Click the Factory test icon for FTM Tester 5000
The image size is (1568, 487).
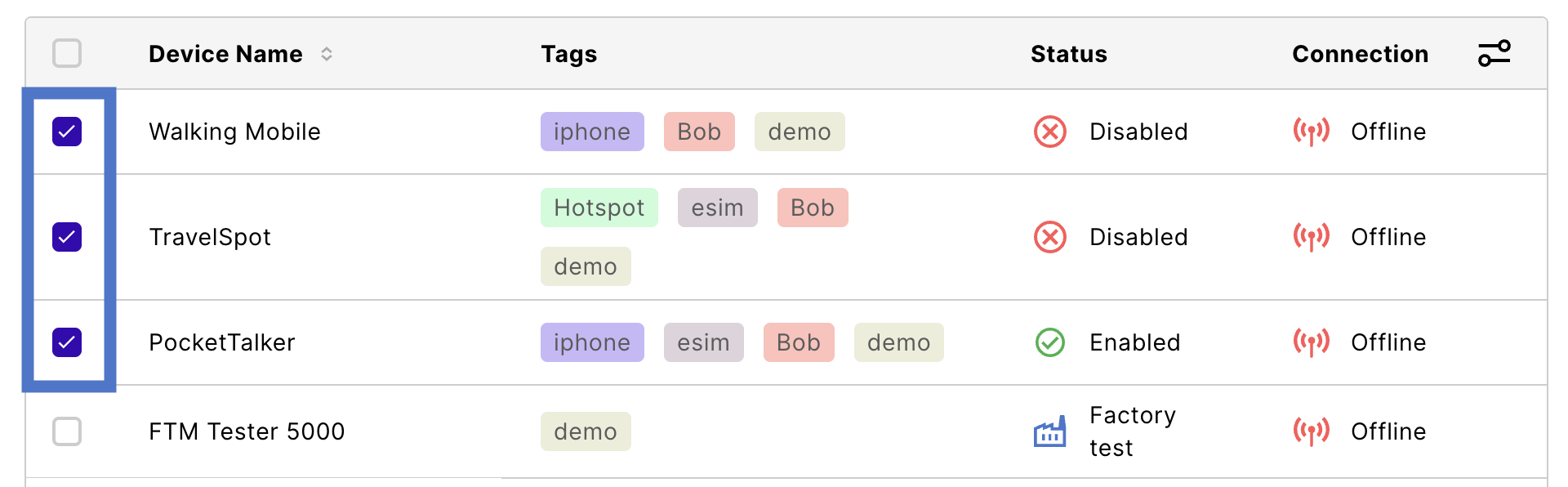click(x=1050, y=431)
